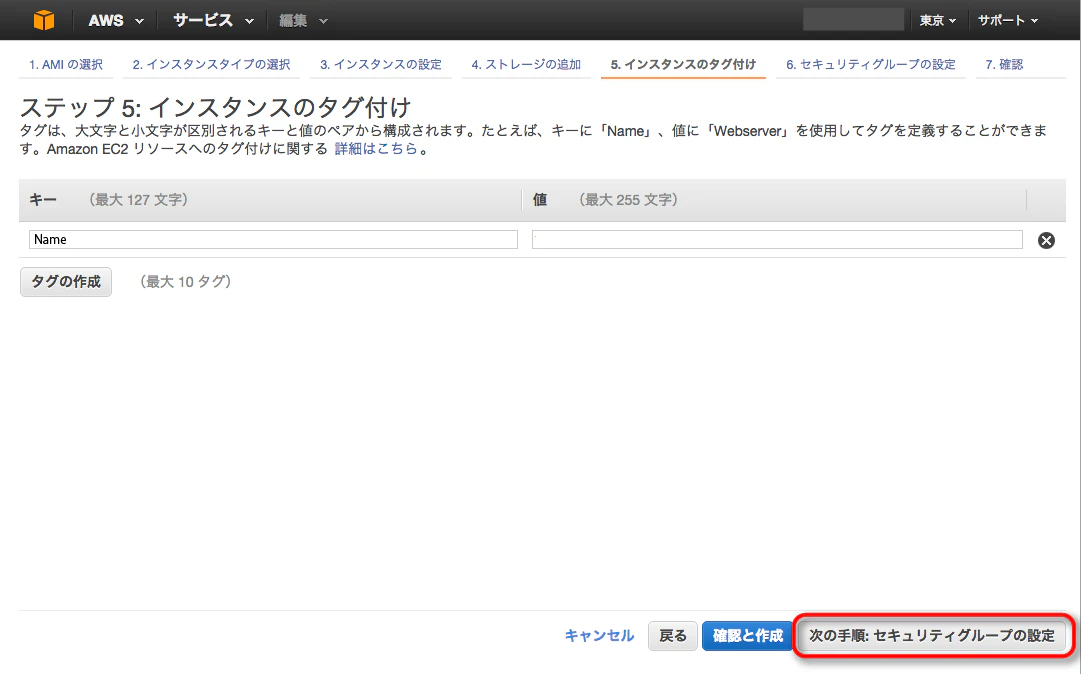1081x674 pixels.
Task: Open the 3. インスタンスの設定 step
Action: (x=381, y=64)
